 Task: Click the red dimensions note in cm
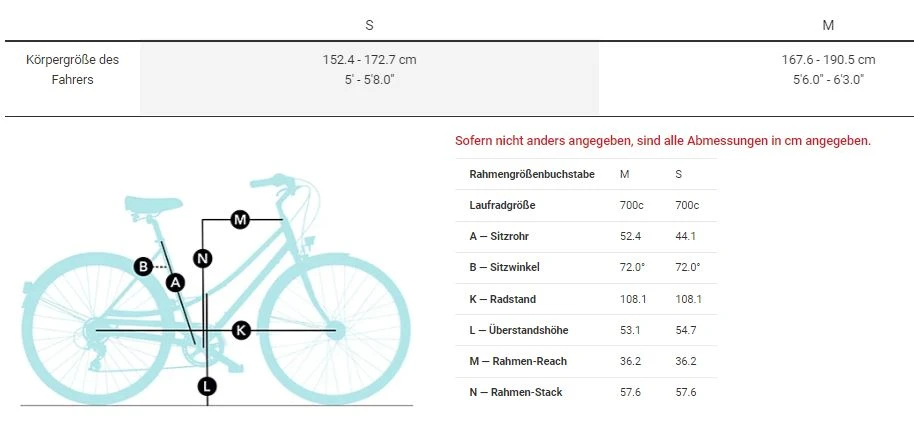(662, 141)
